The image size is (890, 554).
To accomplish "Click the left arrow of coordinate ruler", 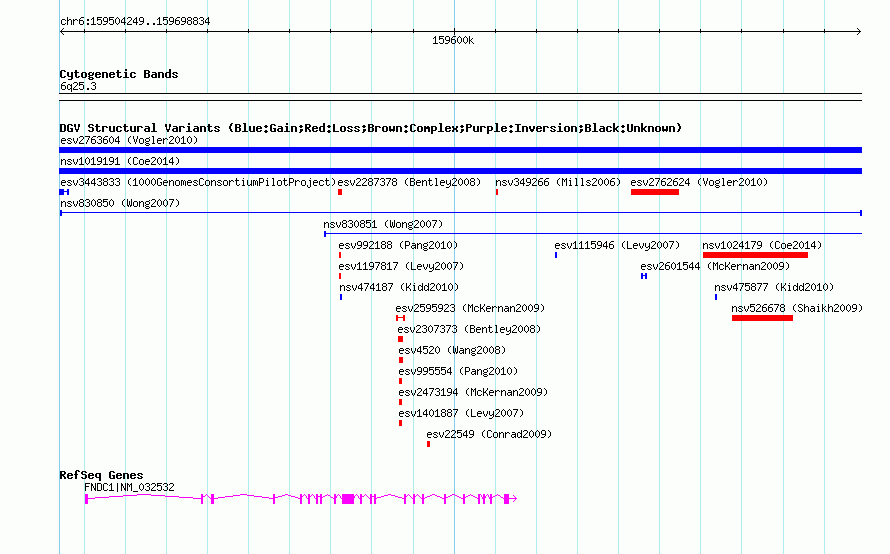I will click(62, 32).
